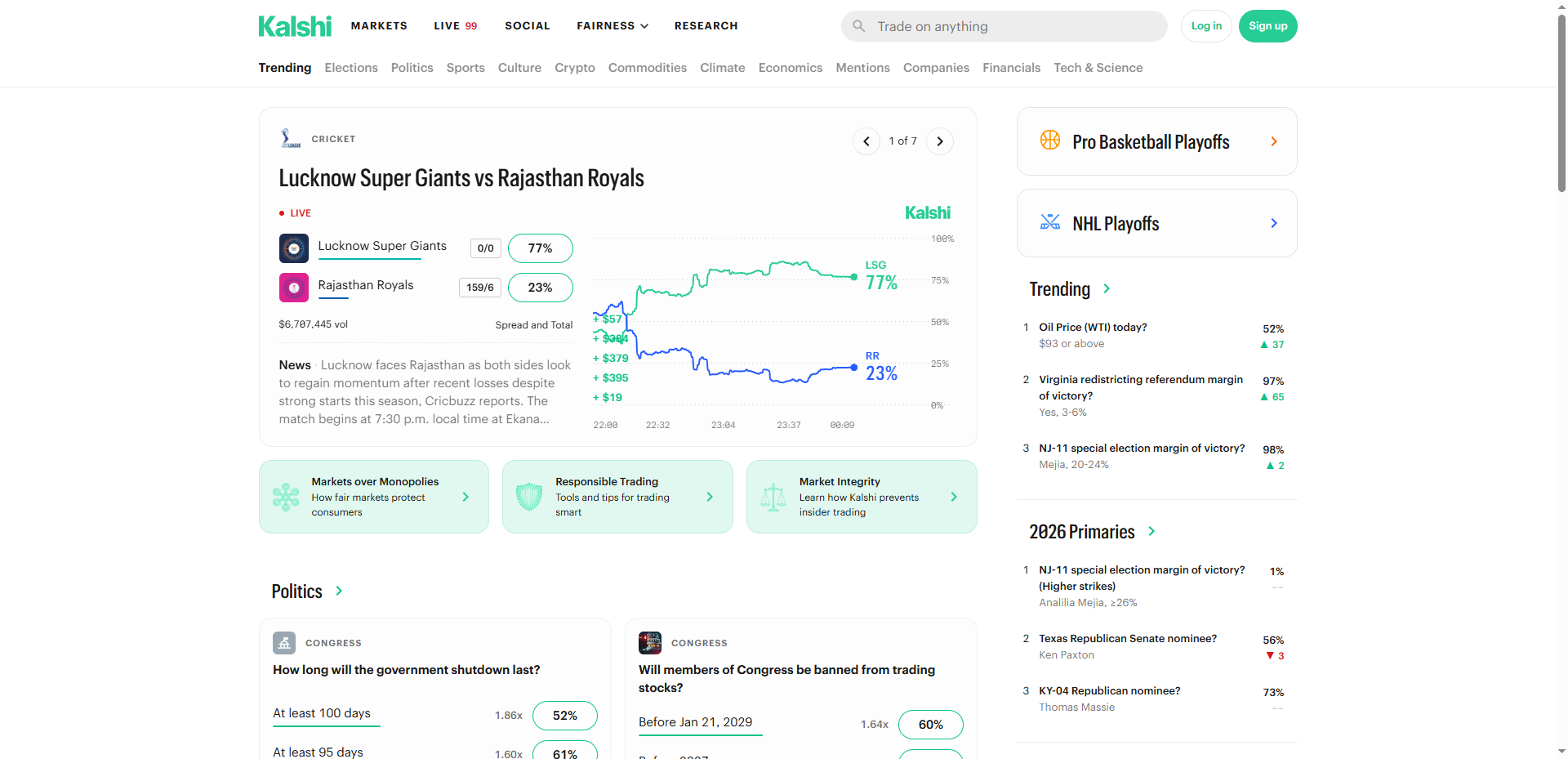This screenshot has width=1568, height=759.
Task: Click the Rajasthan Royals team logo
Action: point(293,288)
